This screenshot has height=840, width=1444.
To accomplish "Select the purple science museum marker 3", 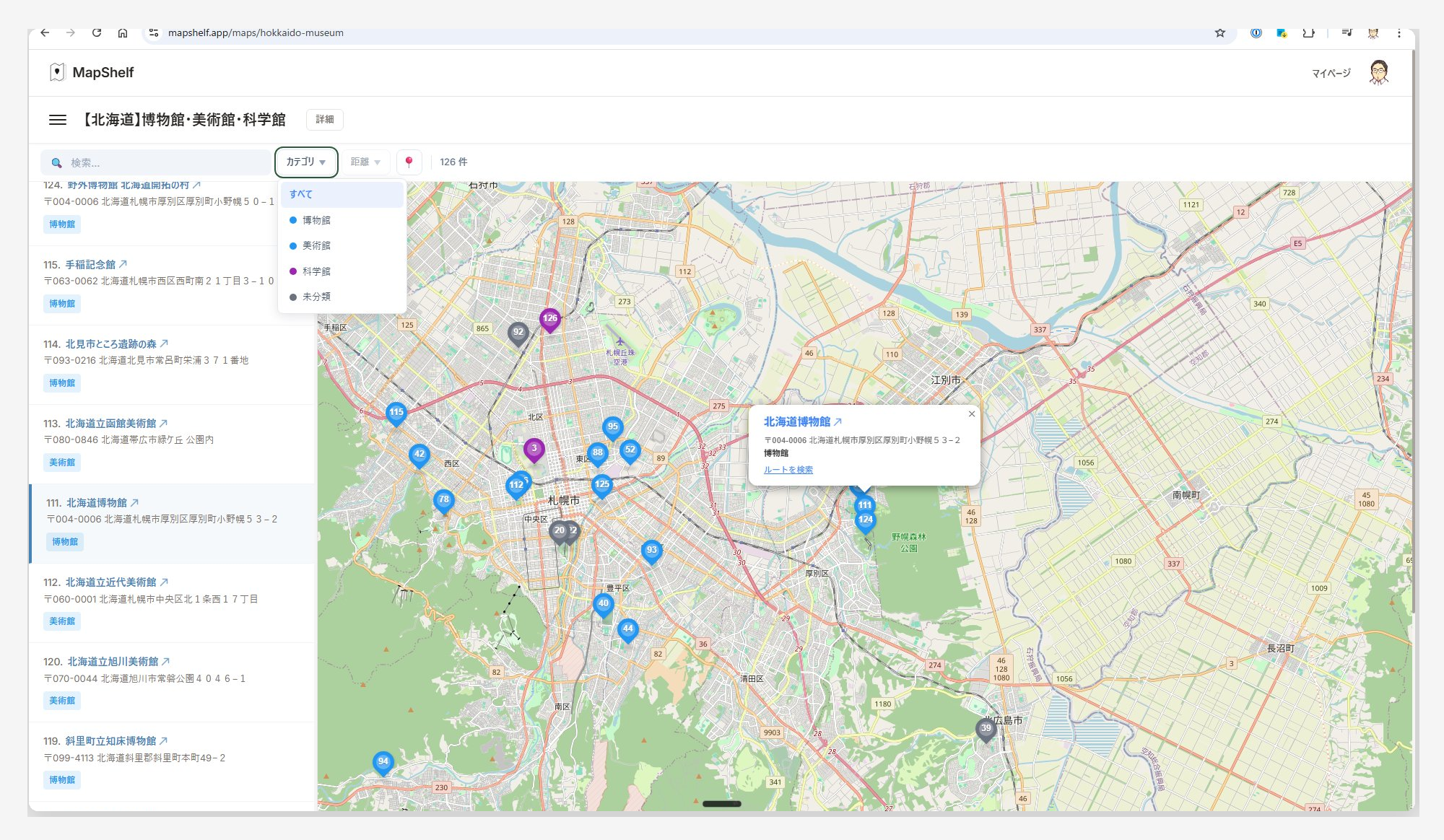I will (534, 449).
